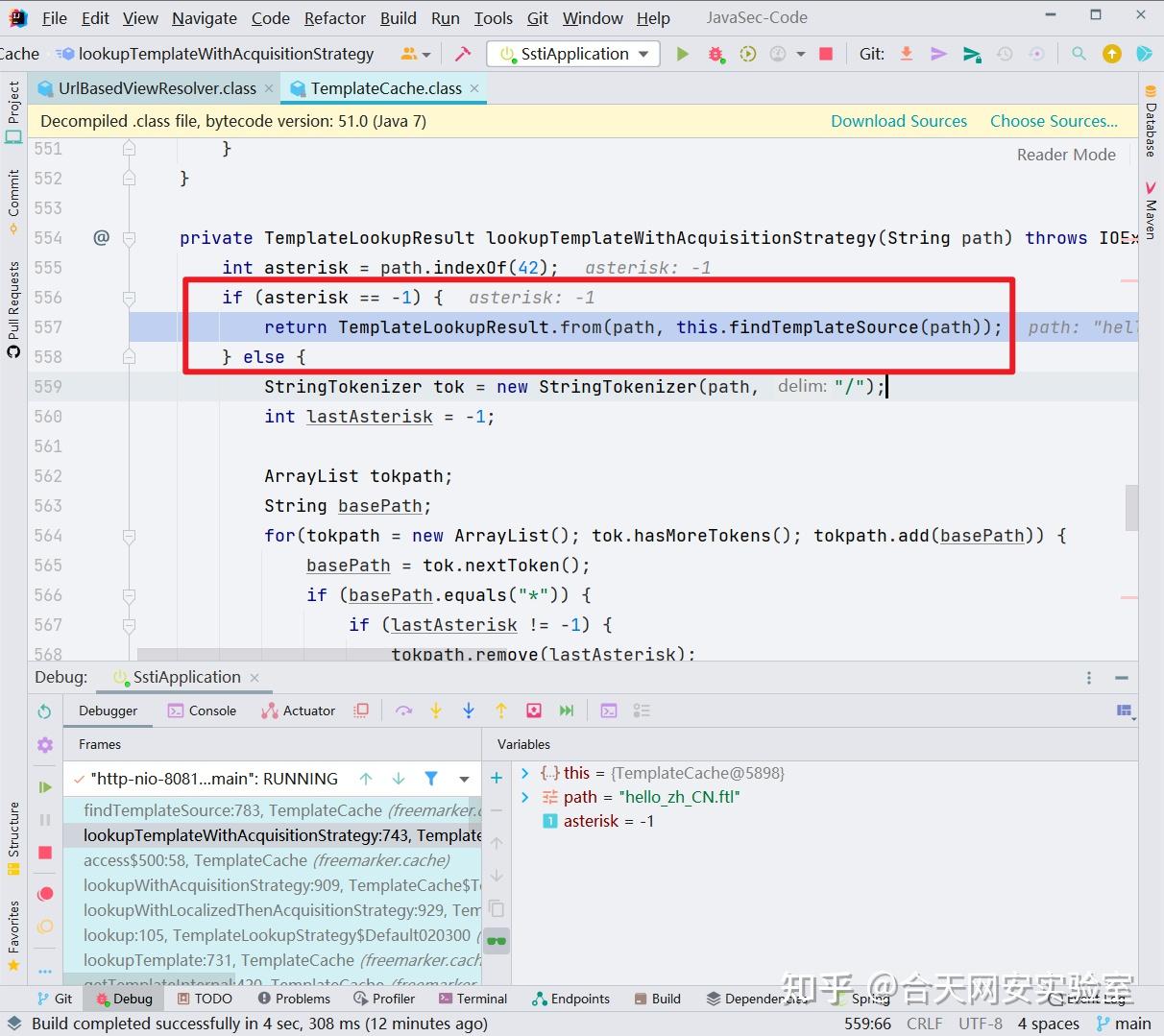Open Search Everywhere magnifier
This screenshot has width=1164, height=1036.
click(x=1079, y=54)
